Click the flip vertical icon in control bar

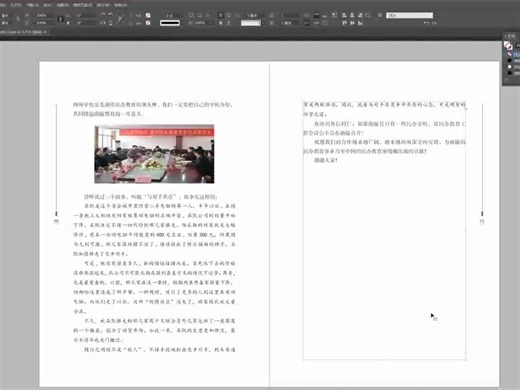[111, 23]
